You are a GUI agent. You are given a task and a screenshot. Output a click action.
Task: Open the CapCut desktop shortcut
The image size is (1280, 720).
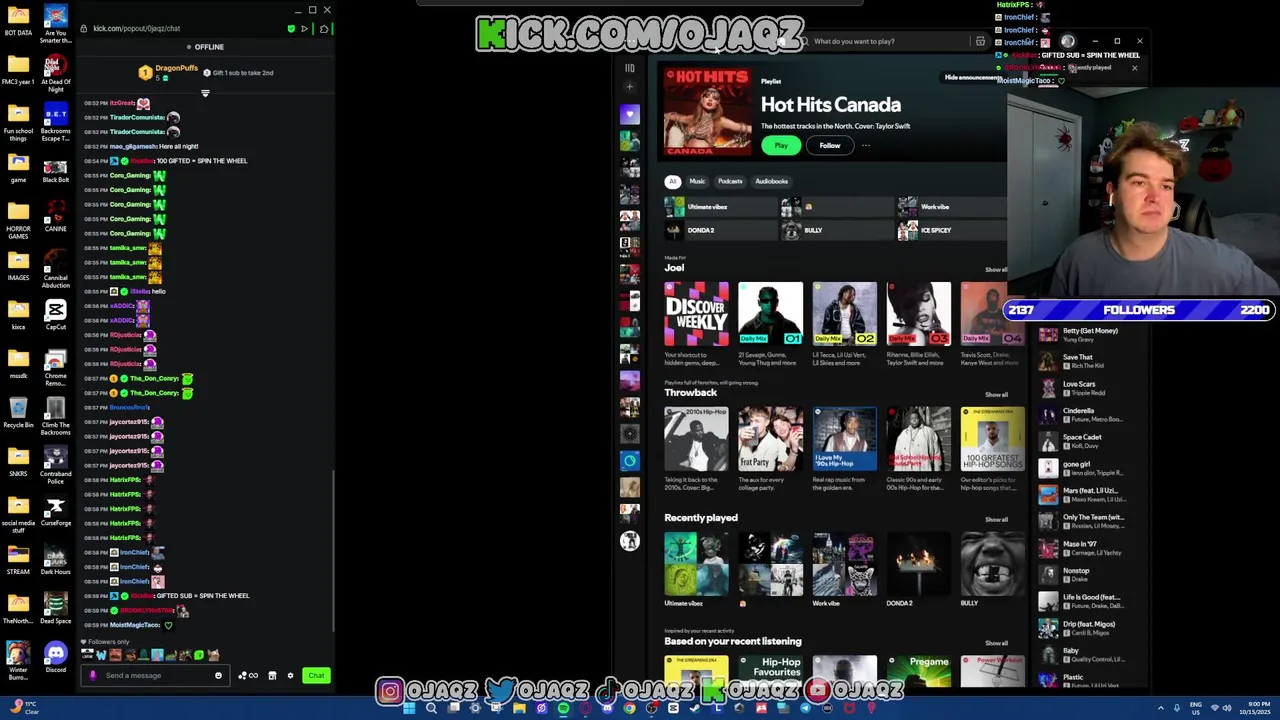56,315
